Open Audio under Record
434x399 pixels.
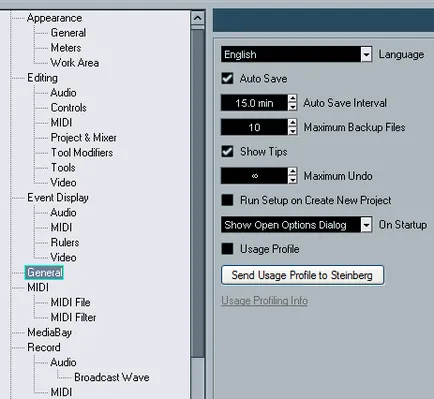coord(63,362)
